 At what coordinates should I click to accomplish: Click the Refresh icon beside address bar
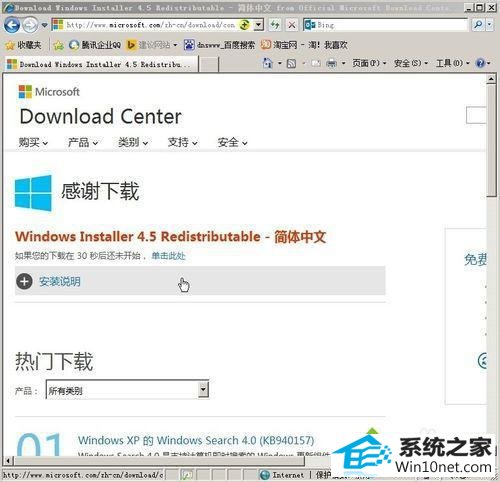click(x=275, y=25)
